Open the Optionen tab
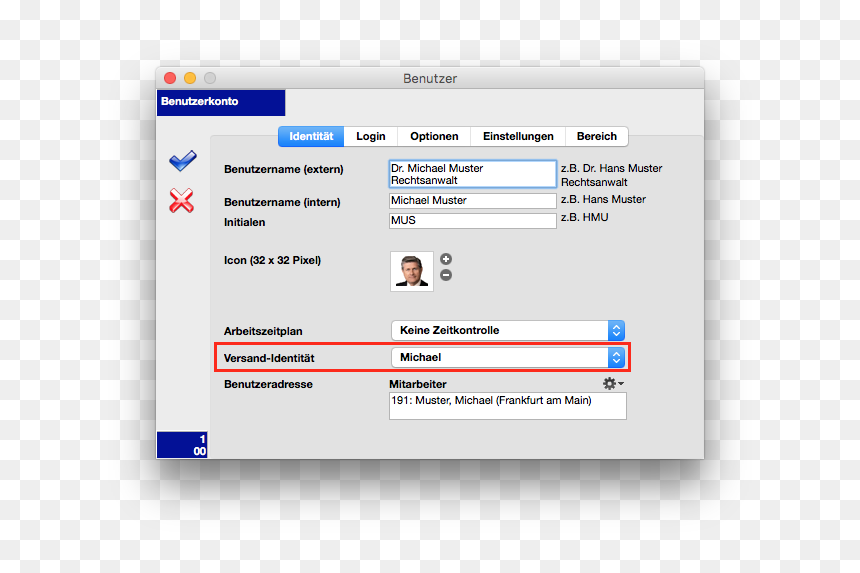Screen dimensions: 860x573 434,136
